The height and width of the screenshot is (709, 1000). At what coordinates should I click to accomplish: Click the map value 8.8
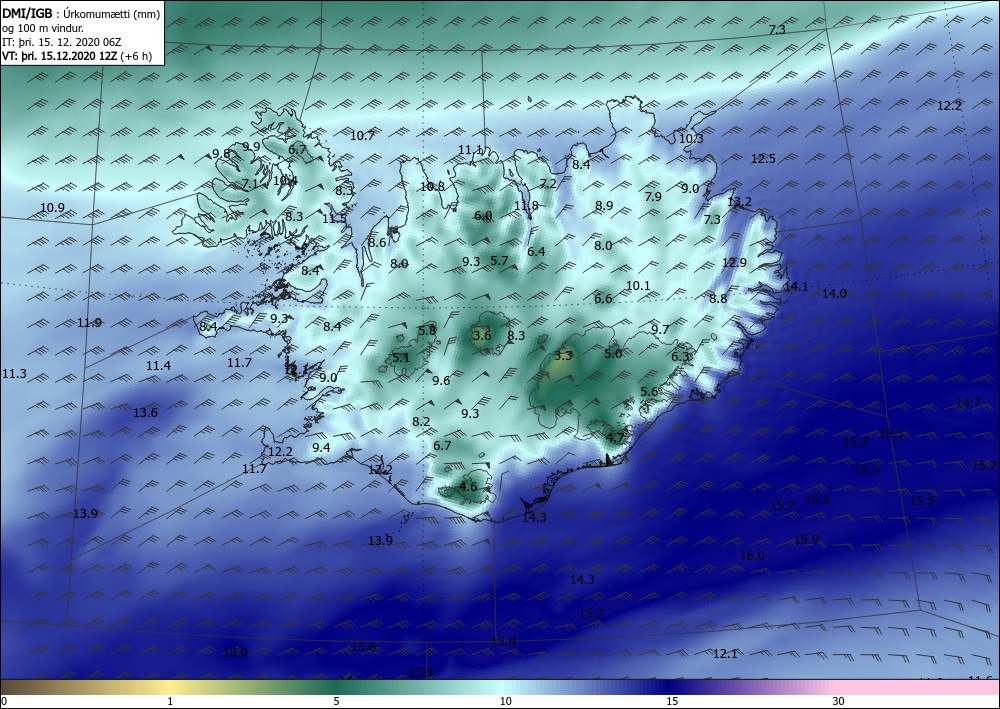click(x=718, y=298)
